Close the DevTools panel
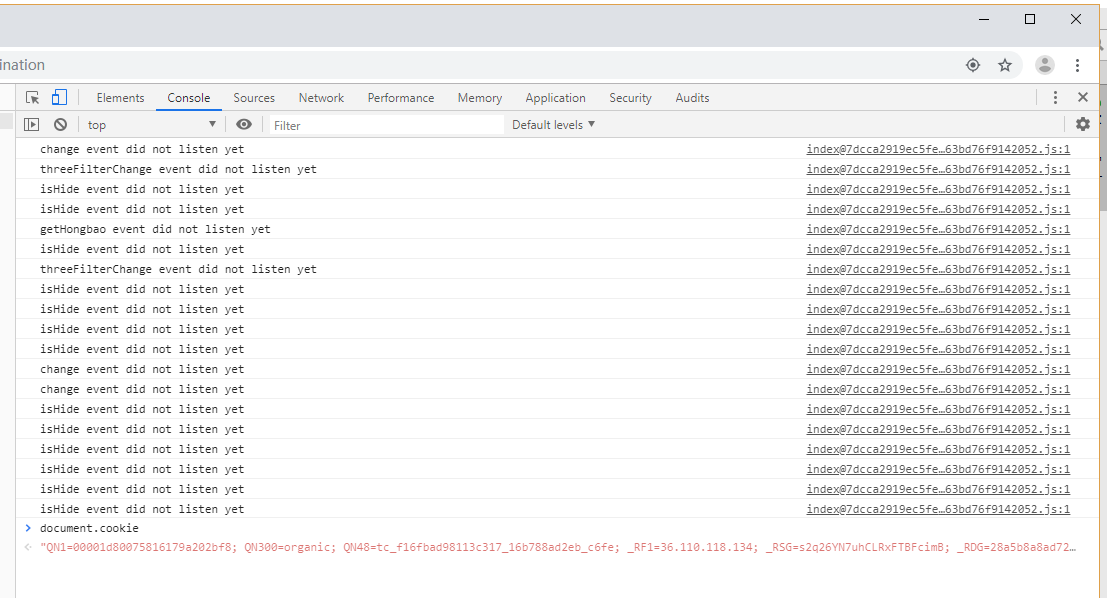The image size is (1107, 598). pos(1083,97)
